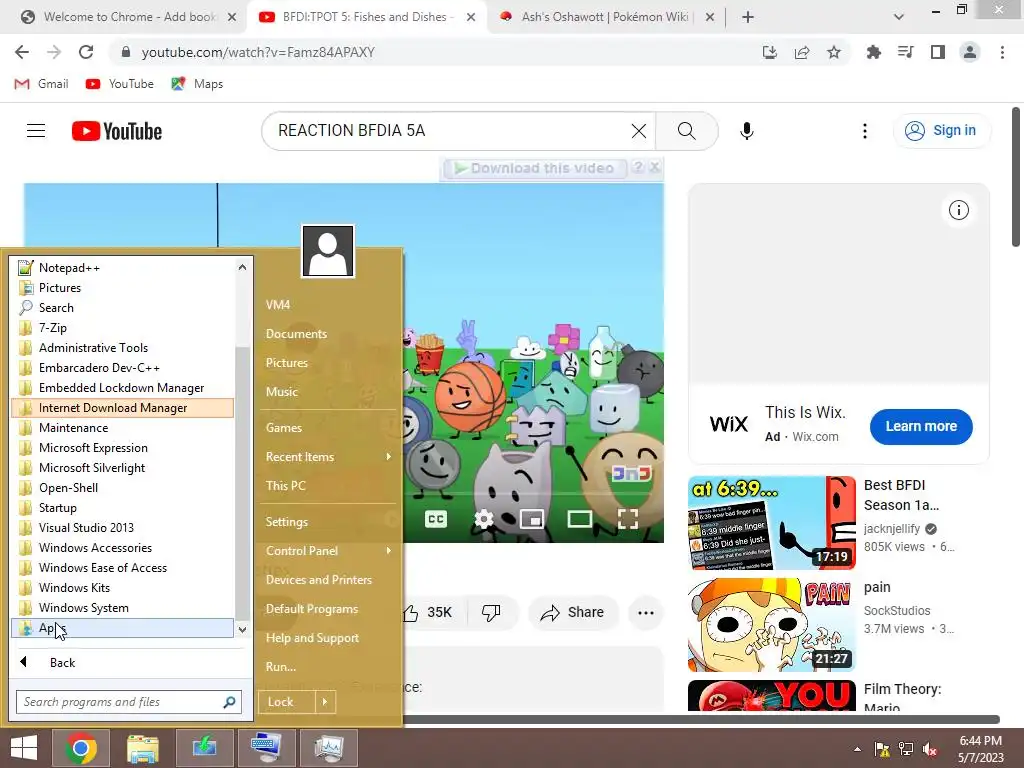This screenshot has width=1024, height=768.
Task: Open the Apps entry in start menu
Action: click(123, 628)
